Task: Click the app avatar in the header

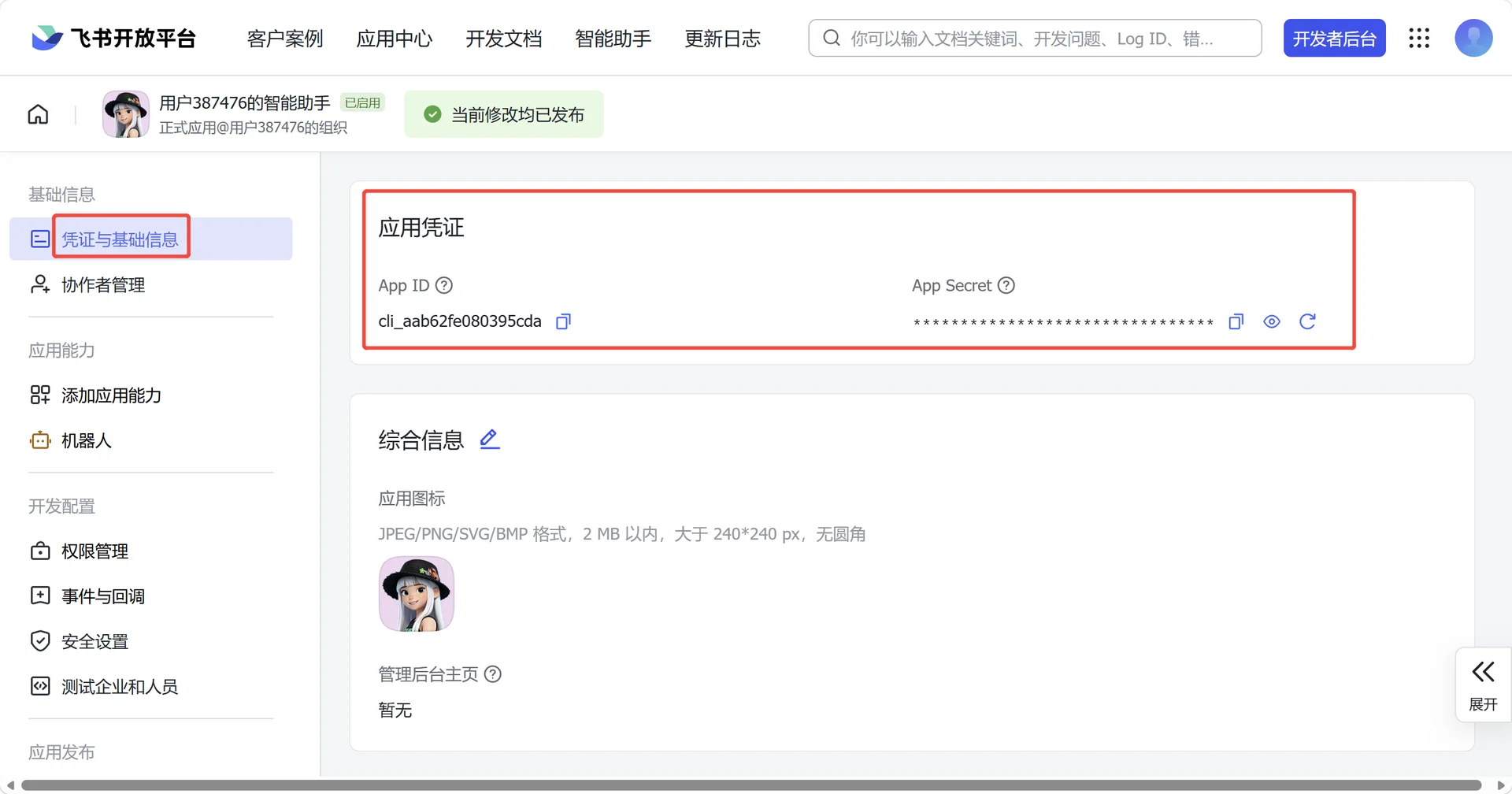Action: [x=126, y=114]
